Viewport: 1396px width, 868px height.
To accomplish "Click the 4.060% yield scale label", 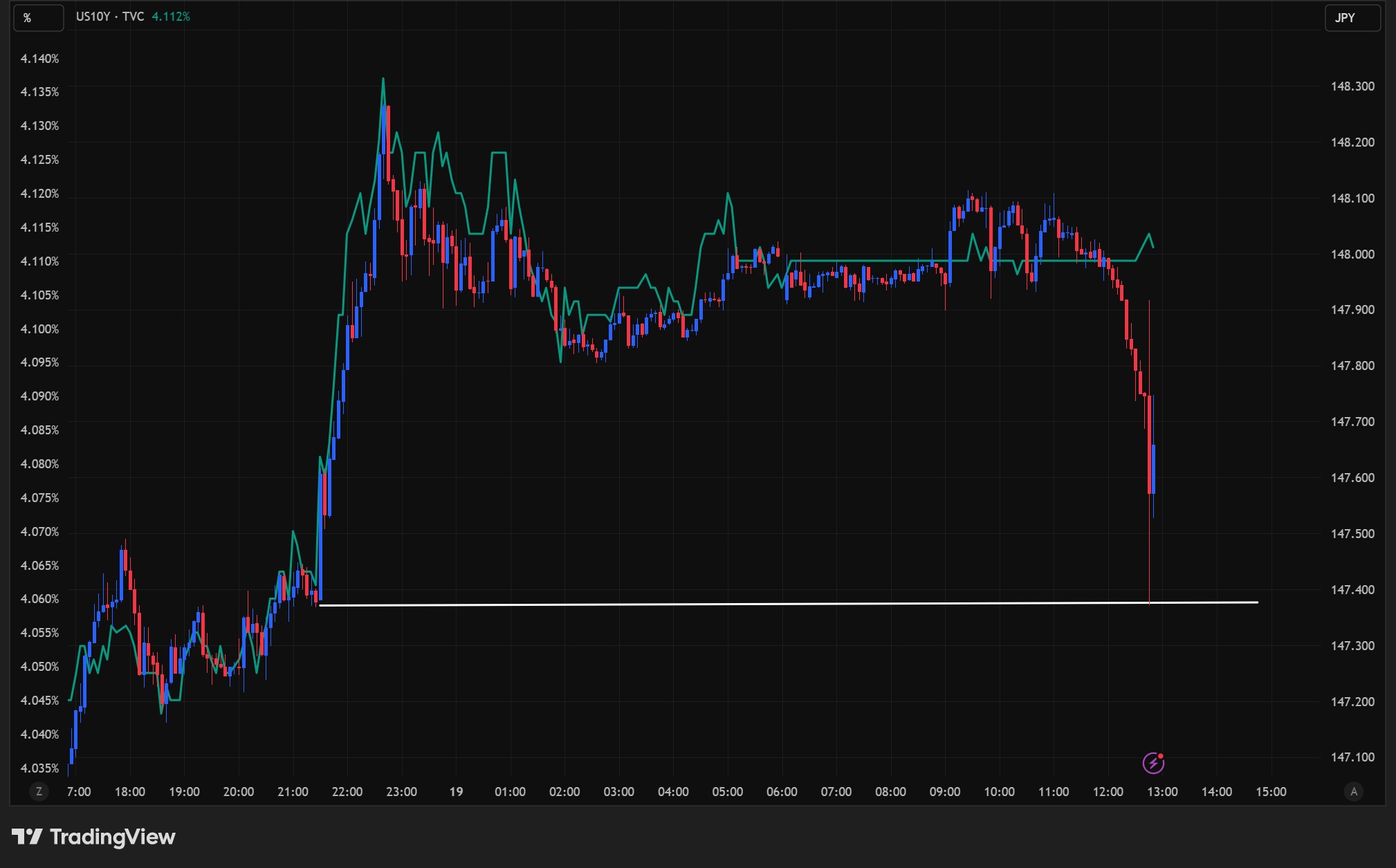I will (x=39, y=599).
